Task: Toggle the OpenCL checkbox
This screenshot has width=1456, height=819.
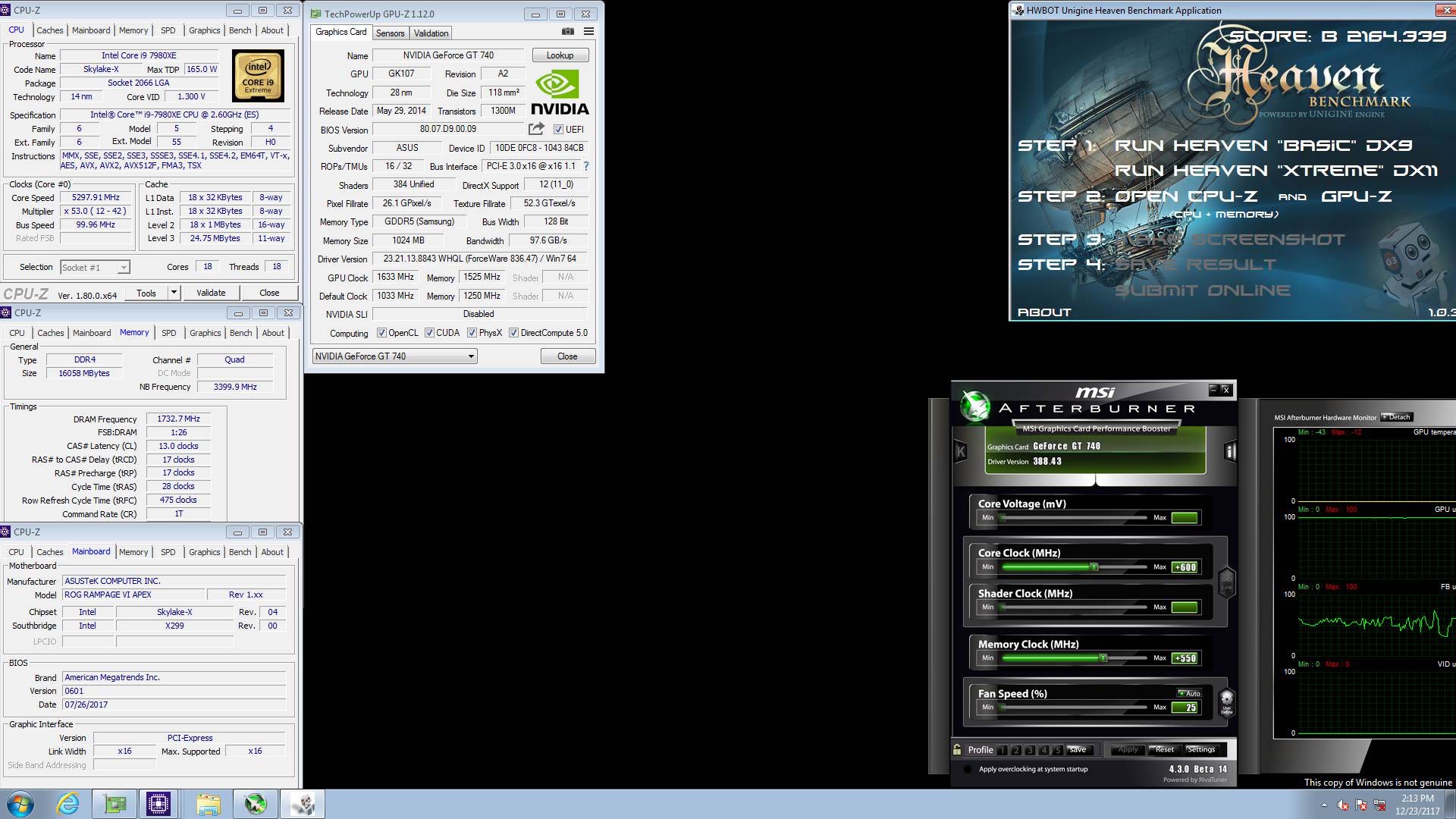Action: [381, 333]
